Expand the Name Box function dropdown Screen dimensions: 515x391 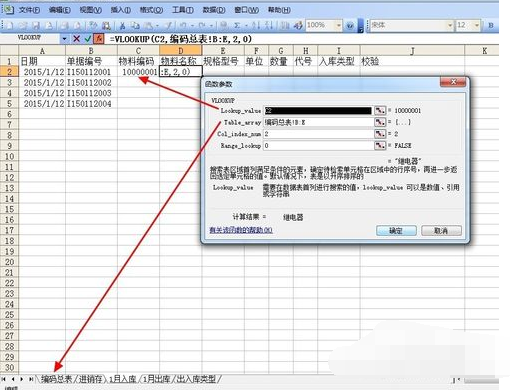click(x=64, y=39)
